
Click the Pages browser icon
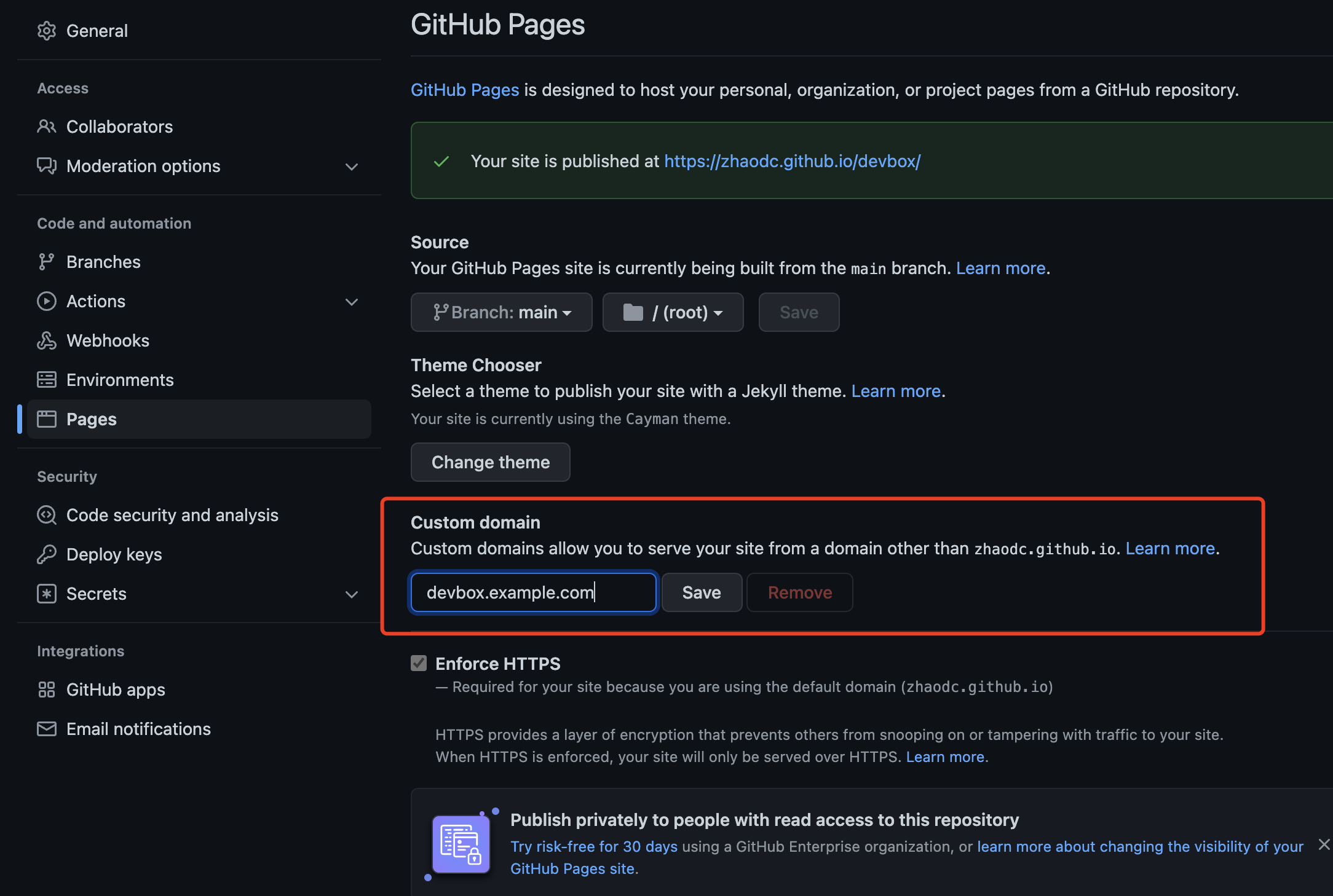click(x=47, y=419)
